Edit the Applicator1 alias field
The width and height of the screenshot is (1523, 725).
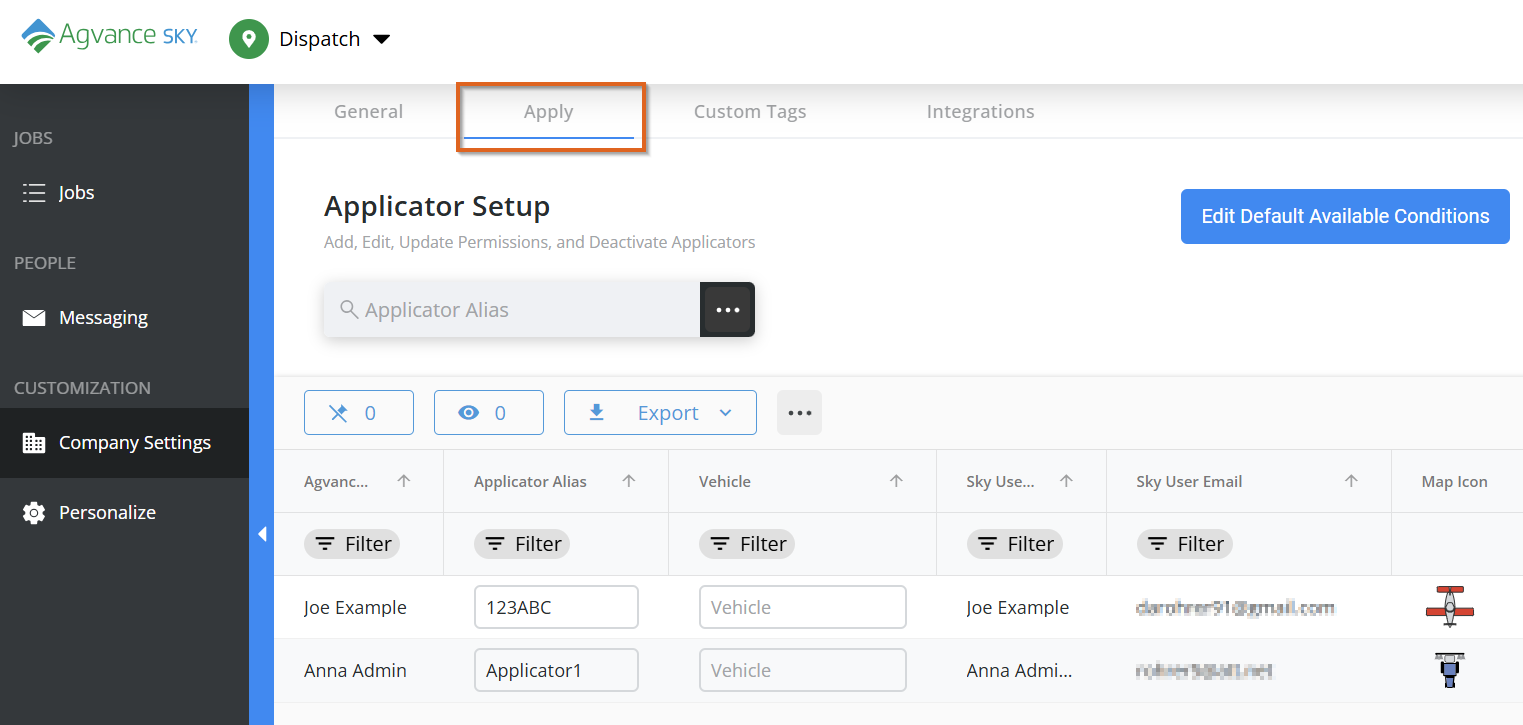[x=556, y=670]
